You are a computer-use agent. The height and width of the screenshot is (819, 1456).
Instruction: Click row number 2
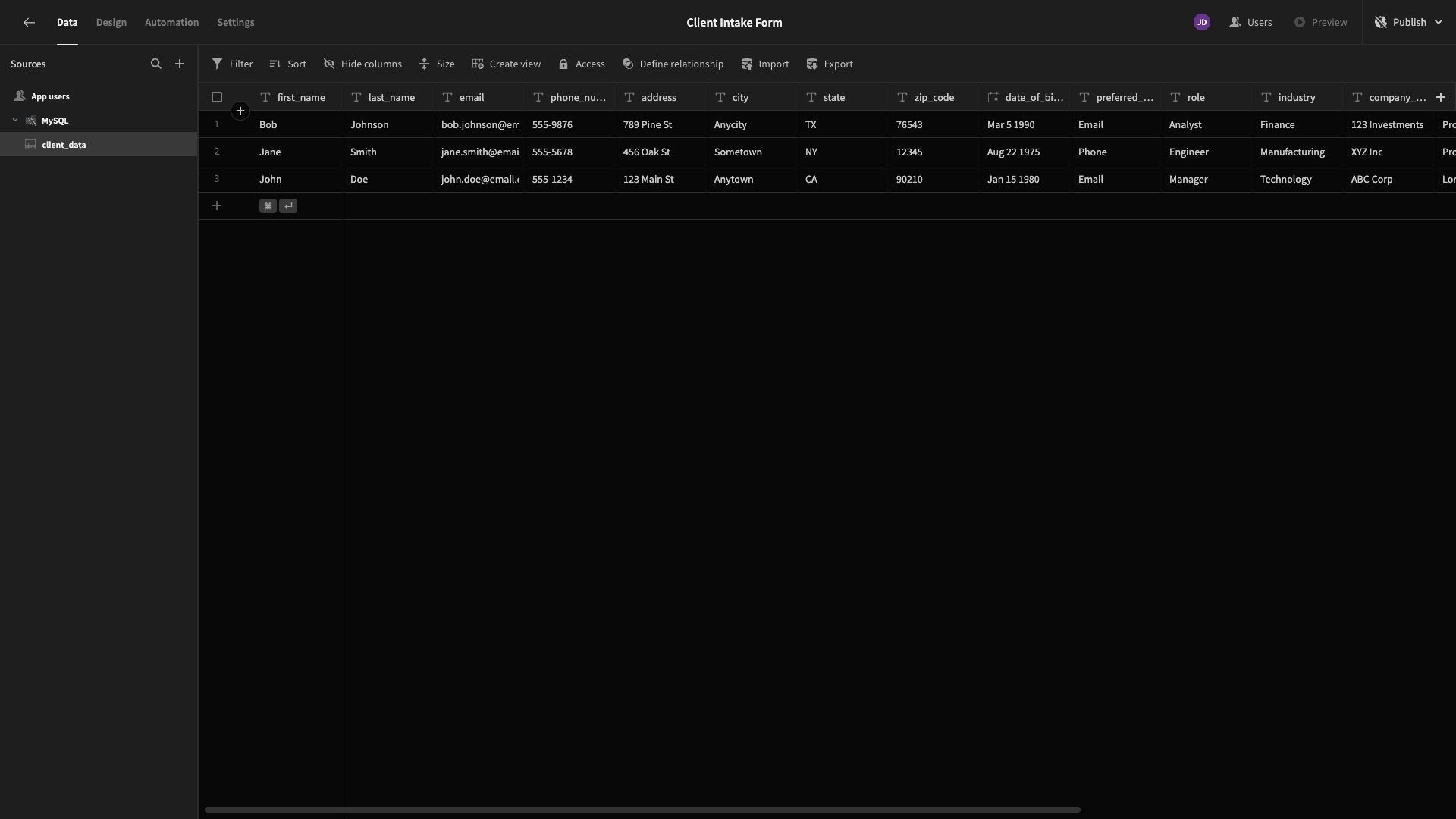(217, 152)
